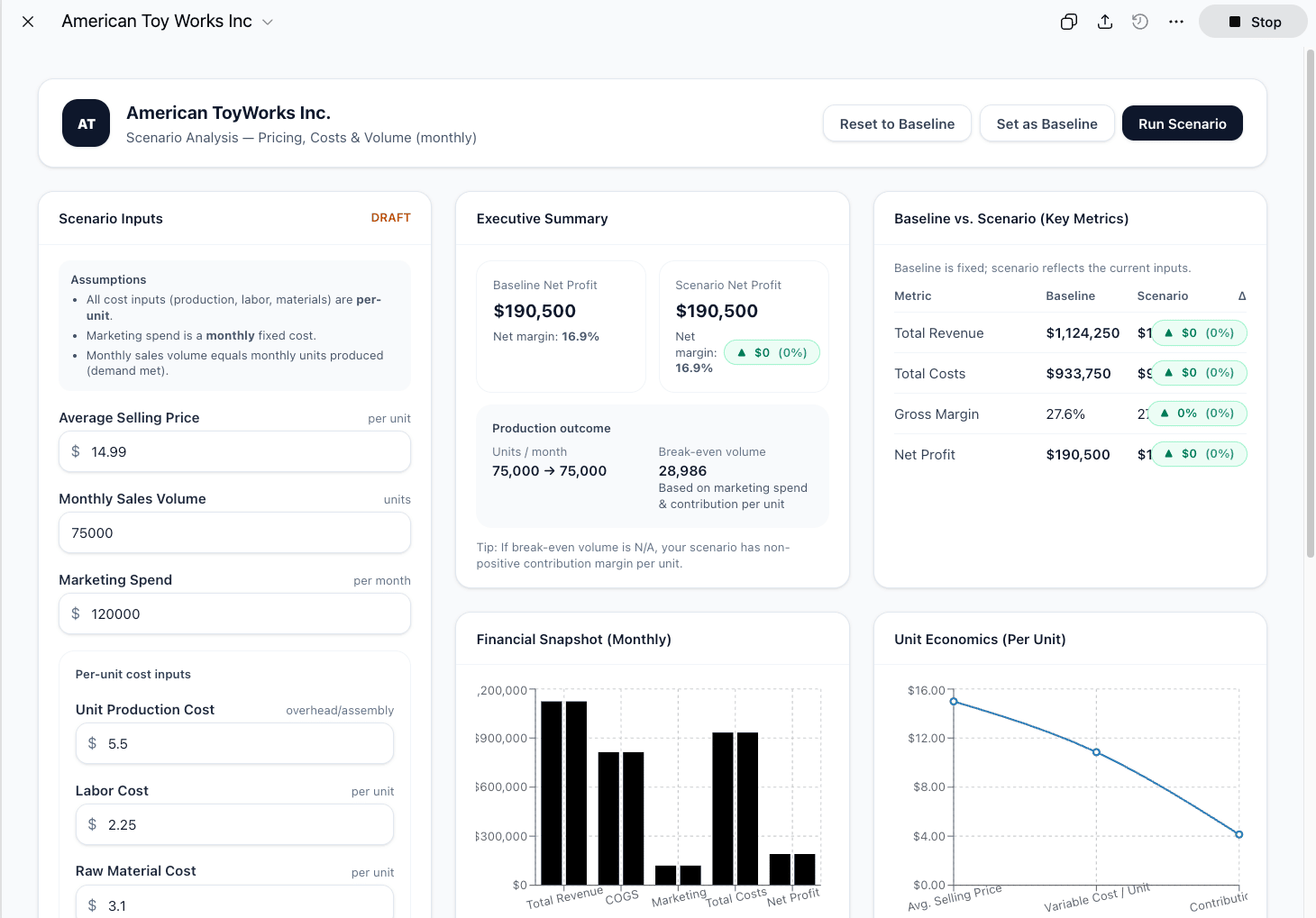Click the Variable Cost point on line chart
This screenshot has width=1316, height=918.
coord(1096,752)
